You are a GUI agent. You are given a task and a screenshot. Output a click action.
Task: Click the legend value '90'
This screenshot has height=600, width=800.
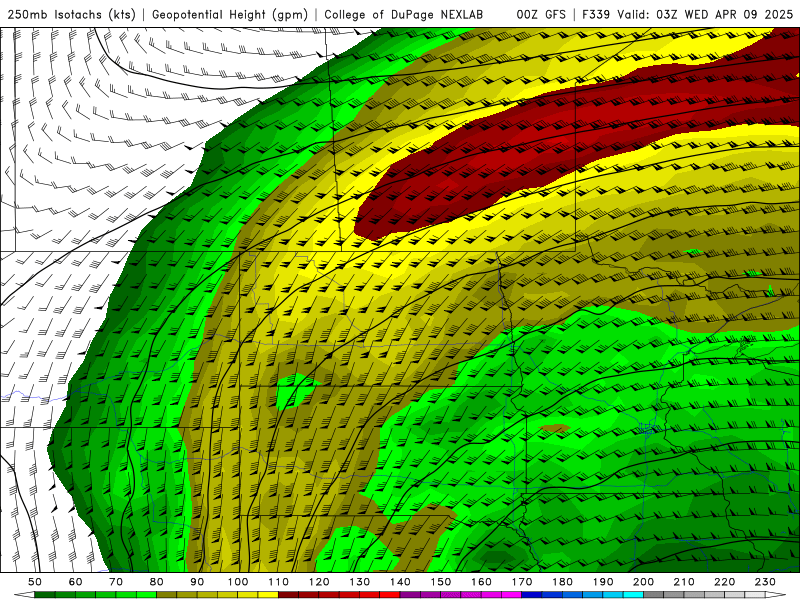[x=197, y=582]
